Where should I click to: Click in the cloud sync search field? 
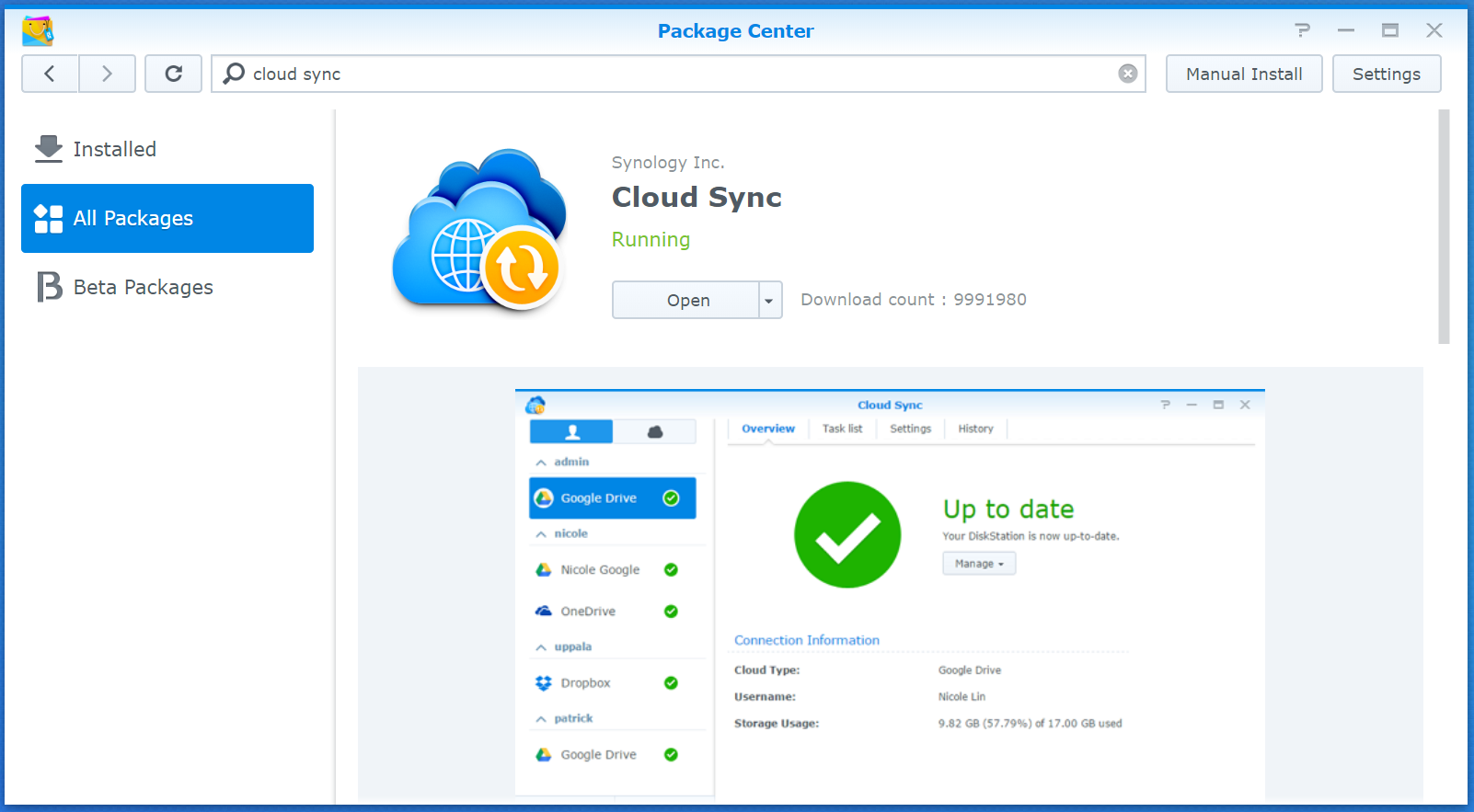[x=681, y=74]
